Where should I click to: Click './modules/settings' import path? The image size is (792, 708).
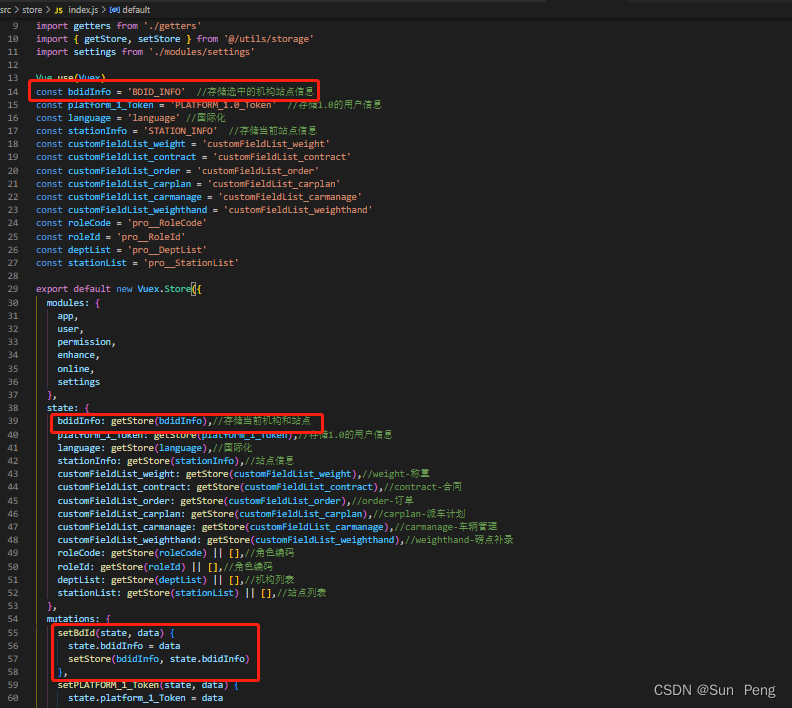pyautogui.click(x=202, y=52)
